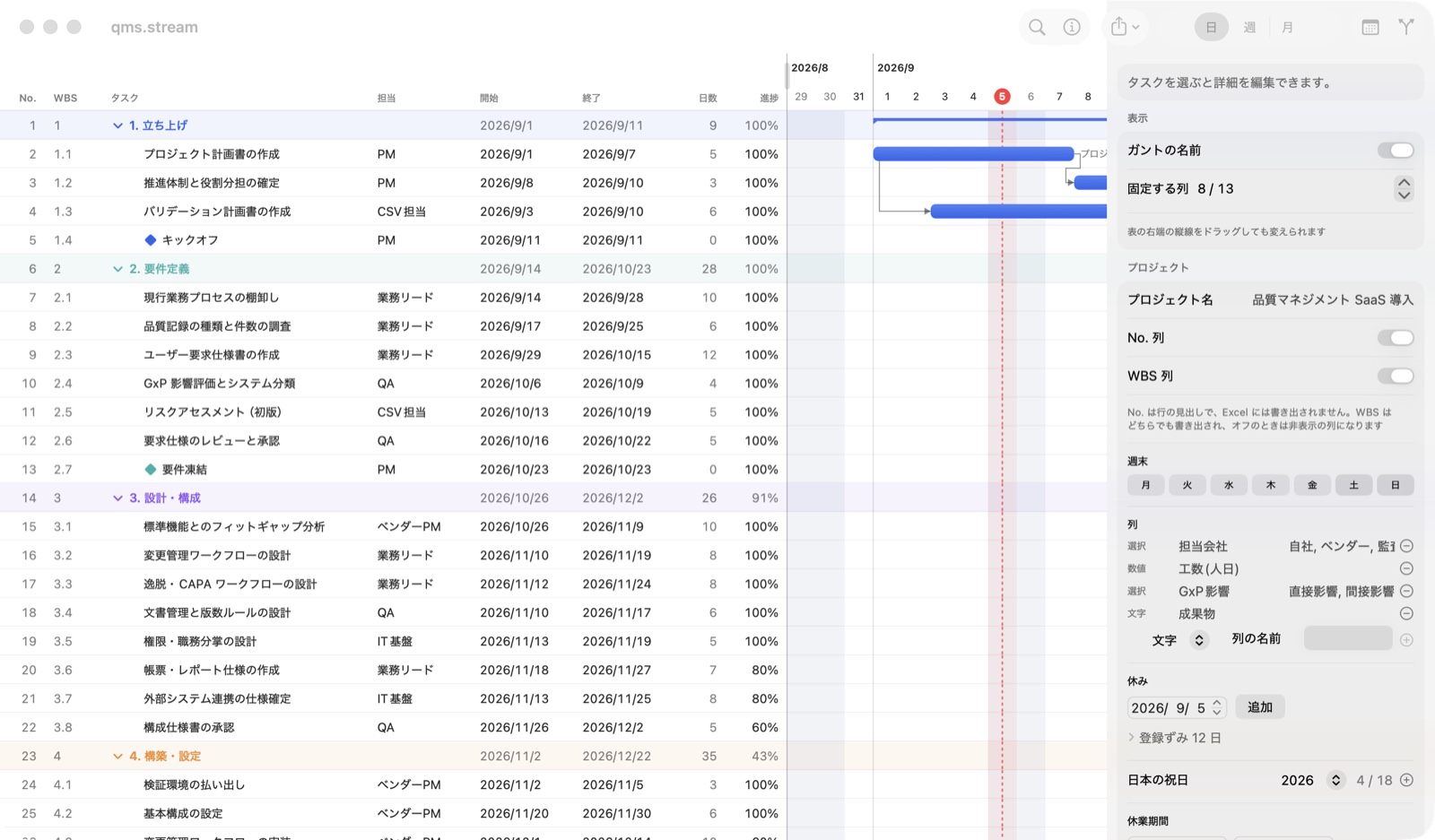Click the branch/fork icon in the toolbar
Viewport: 1435px width, 840px height.
pos(1406,27)
